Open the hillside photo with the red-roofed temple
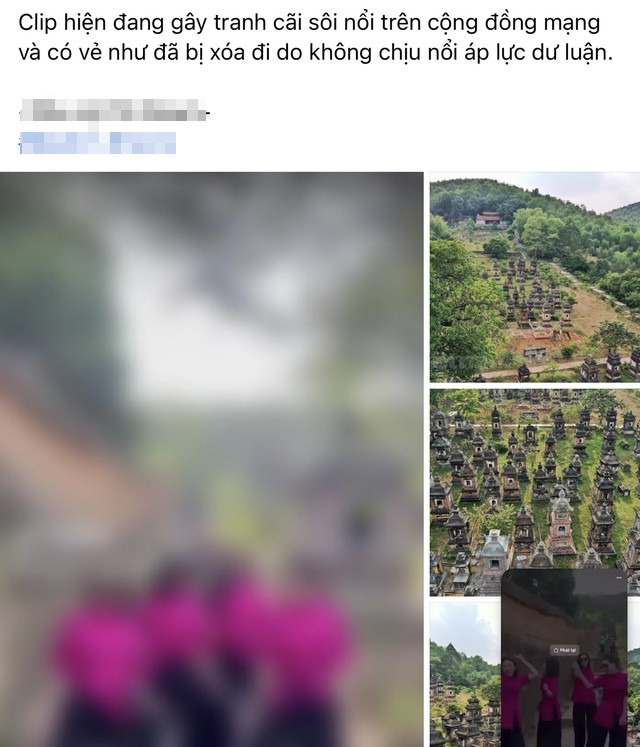 tap(535, 277)
